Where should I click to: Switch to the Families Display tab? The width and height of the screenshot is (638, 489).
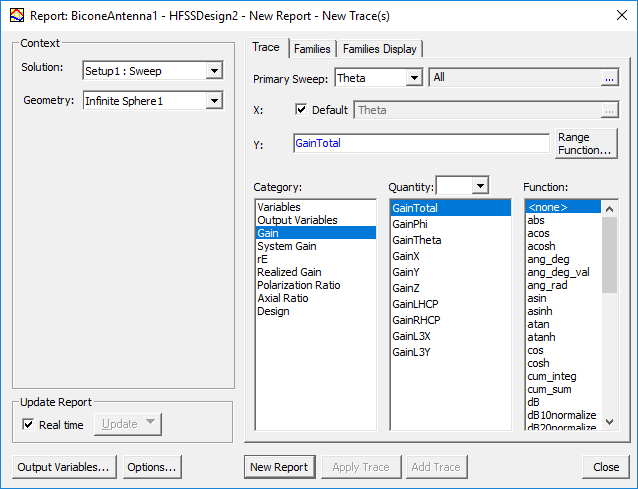click(x=380, y=49)
